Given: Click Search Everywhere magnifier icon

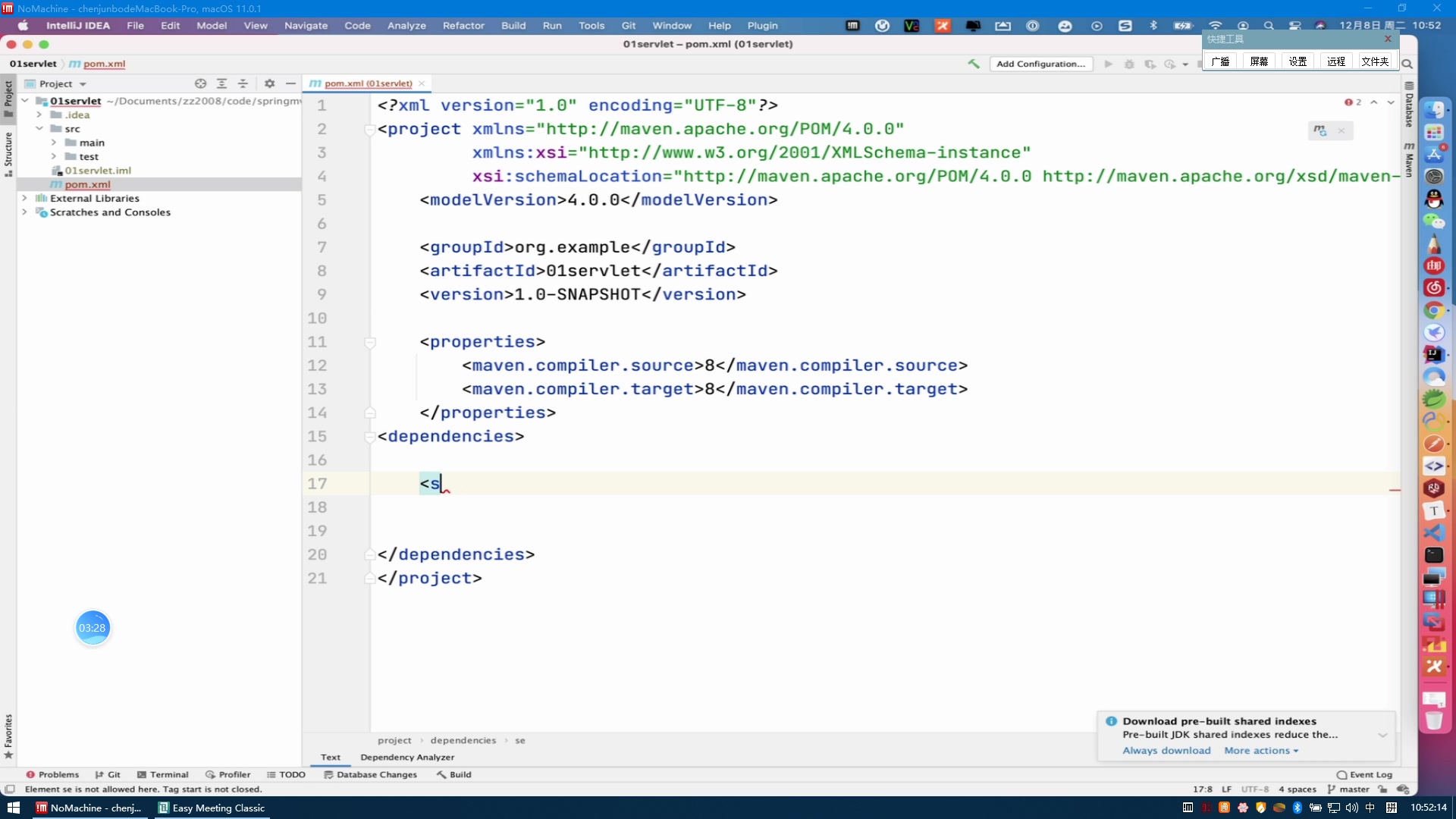Looking at the screenshot, I should [x=1407, y=64].
